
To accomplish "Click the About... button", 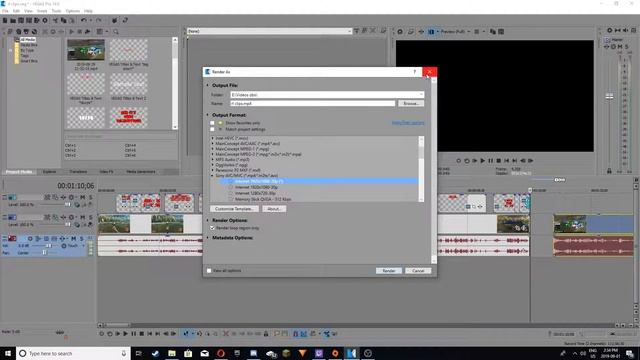I will 273,209.
